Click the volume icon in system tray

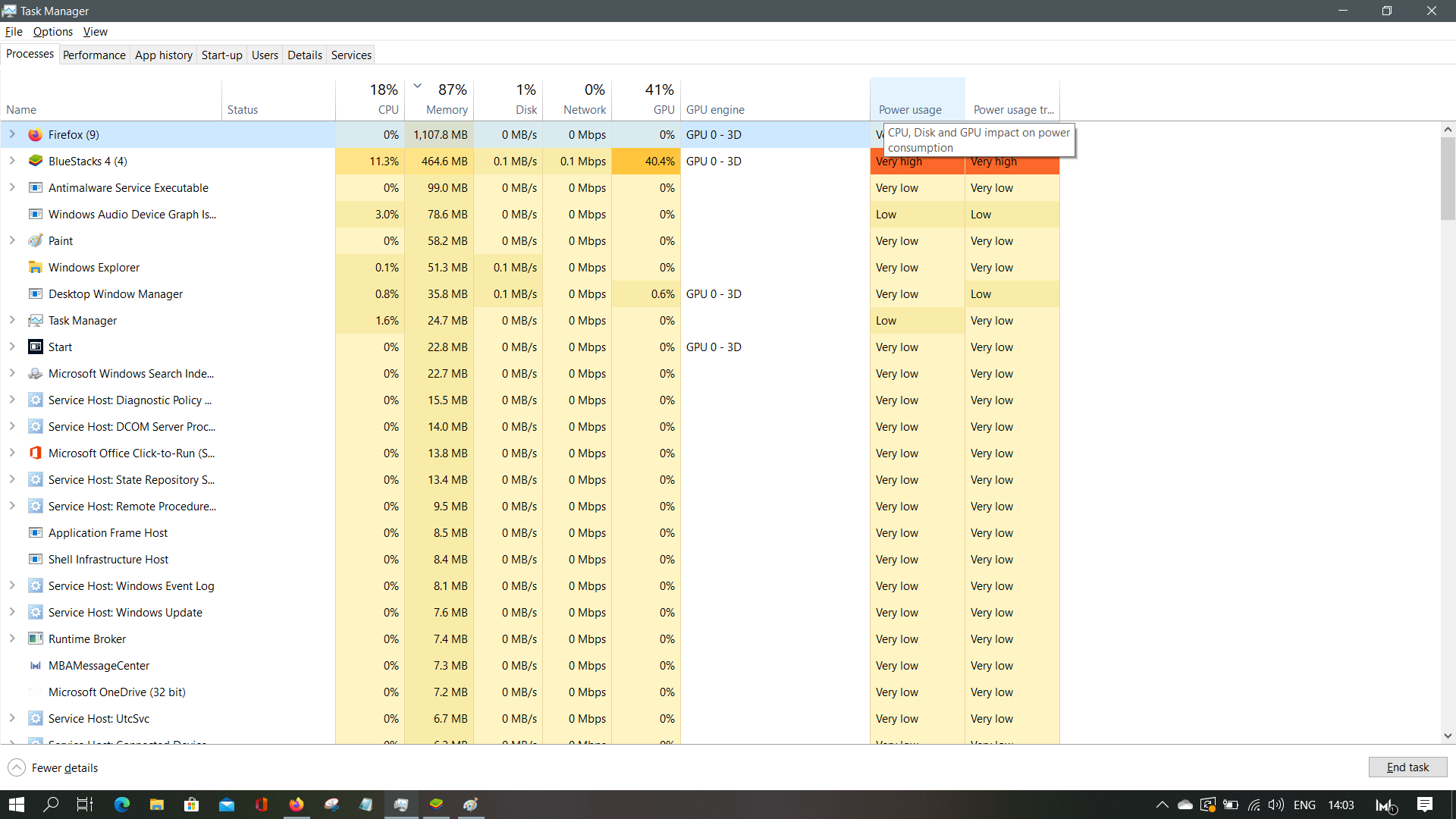point(1276,805)
